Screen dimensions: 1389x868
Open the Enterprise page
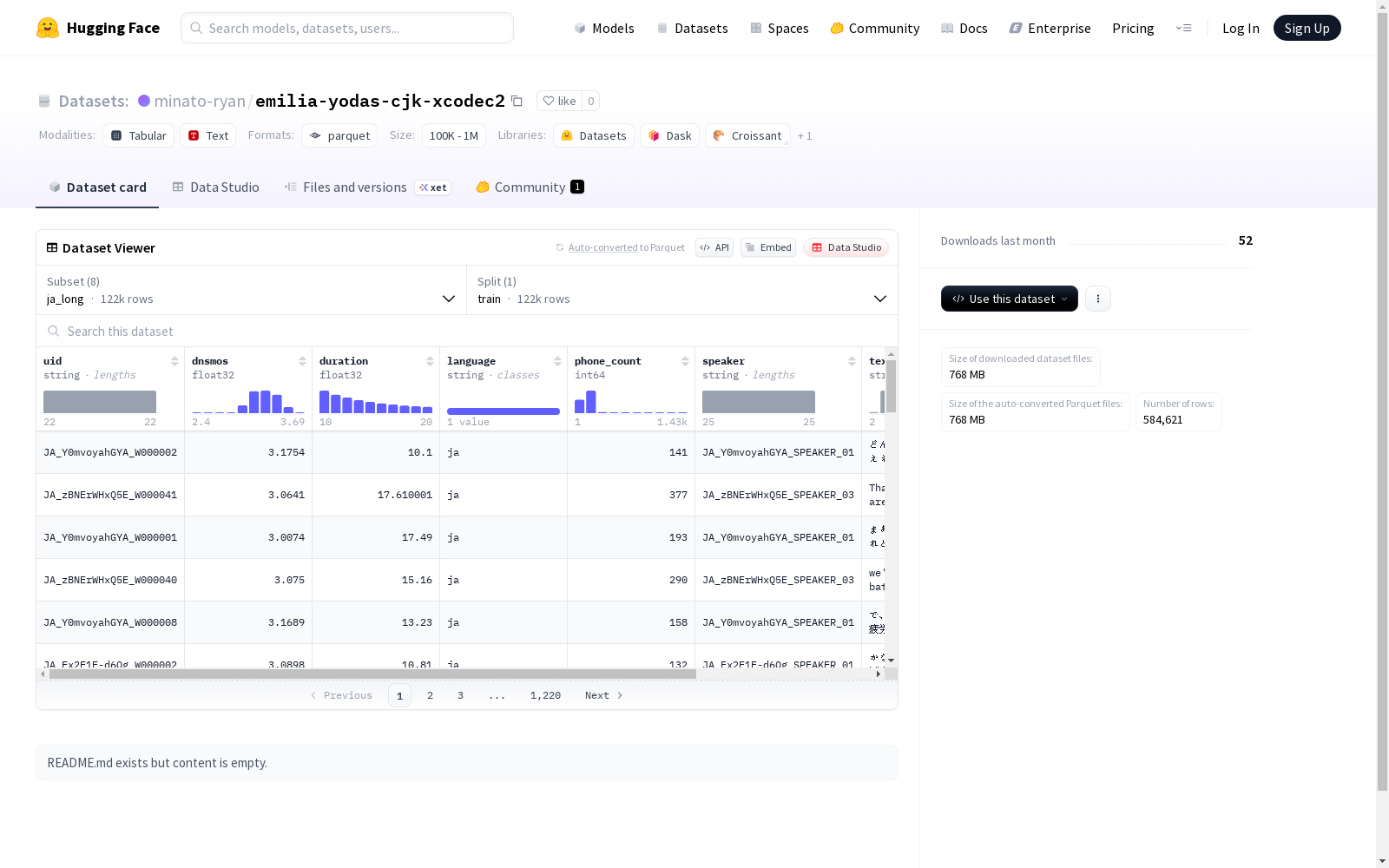[x=1050, y=28]
